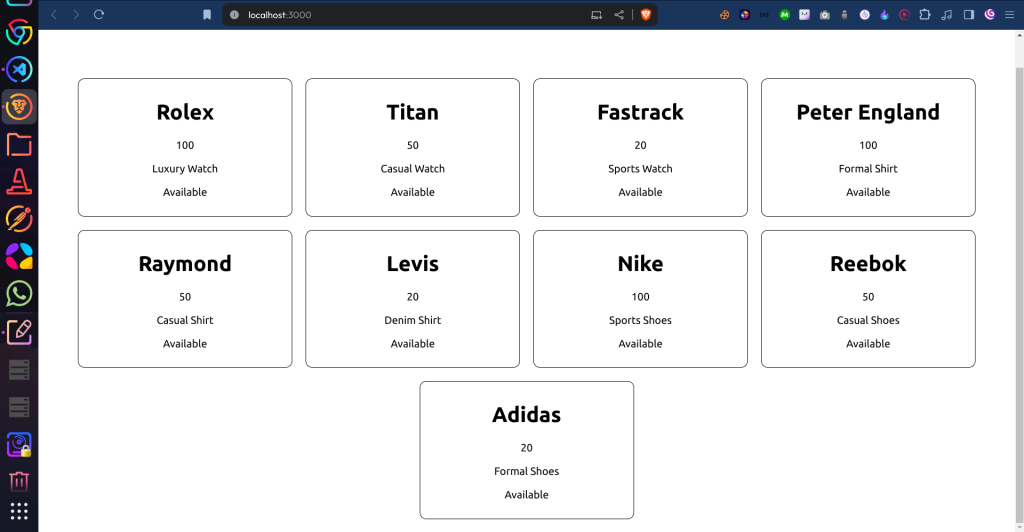Click the Sports Shoes description

click(x=640, y=320)
